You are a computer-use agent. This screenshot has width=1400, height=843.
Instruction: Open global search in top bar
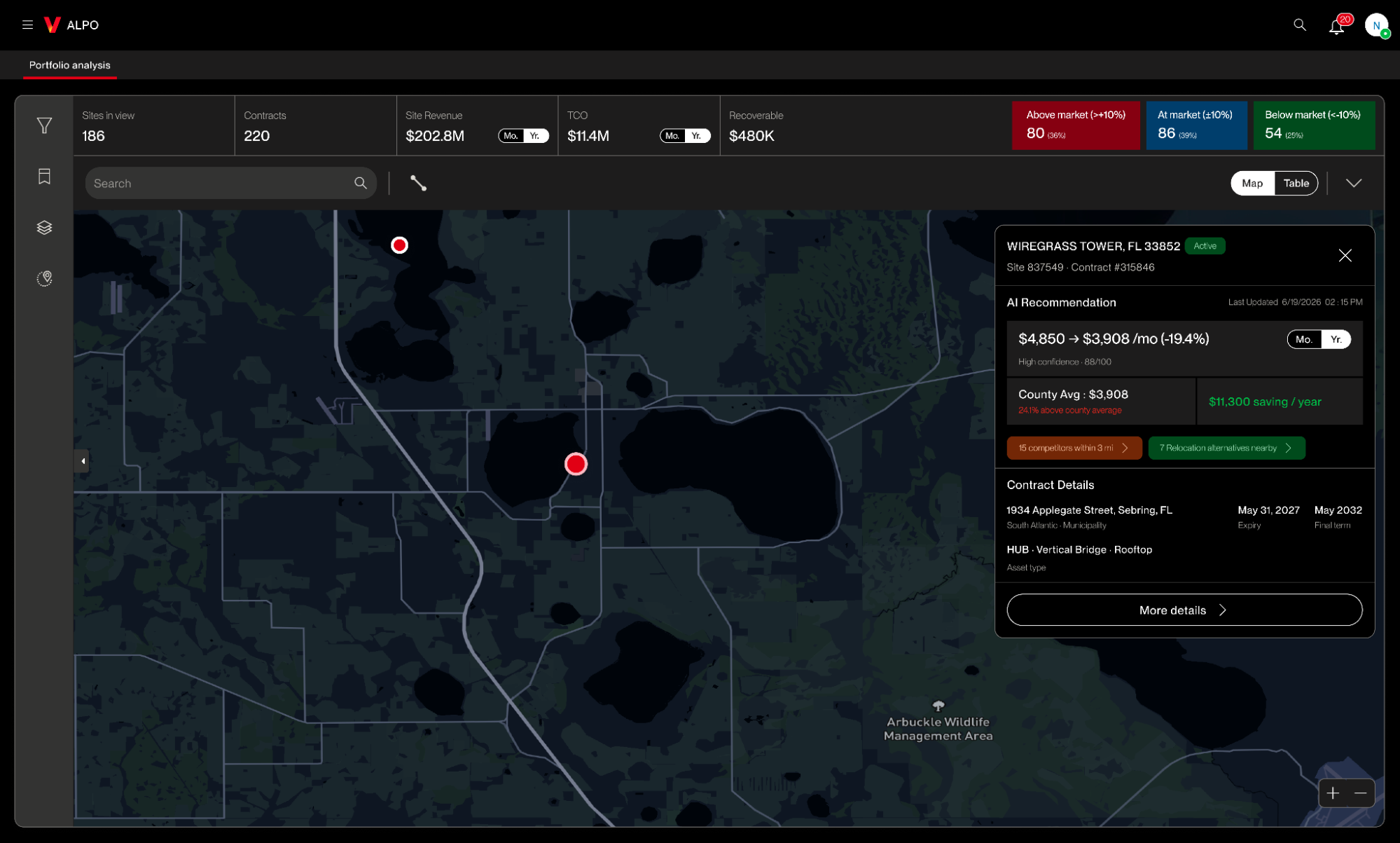click(1299, 25)
